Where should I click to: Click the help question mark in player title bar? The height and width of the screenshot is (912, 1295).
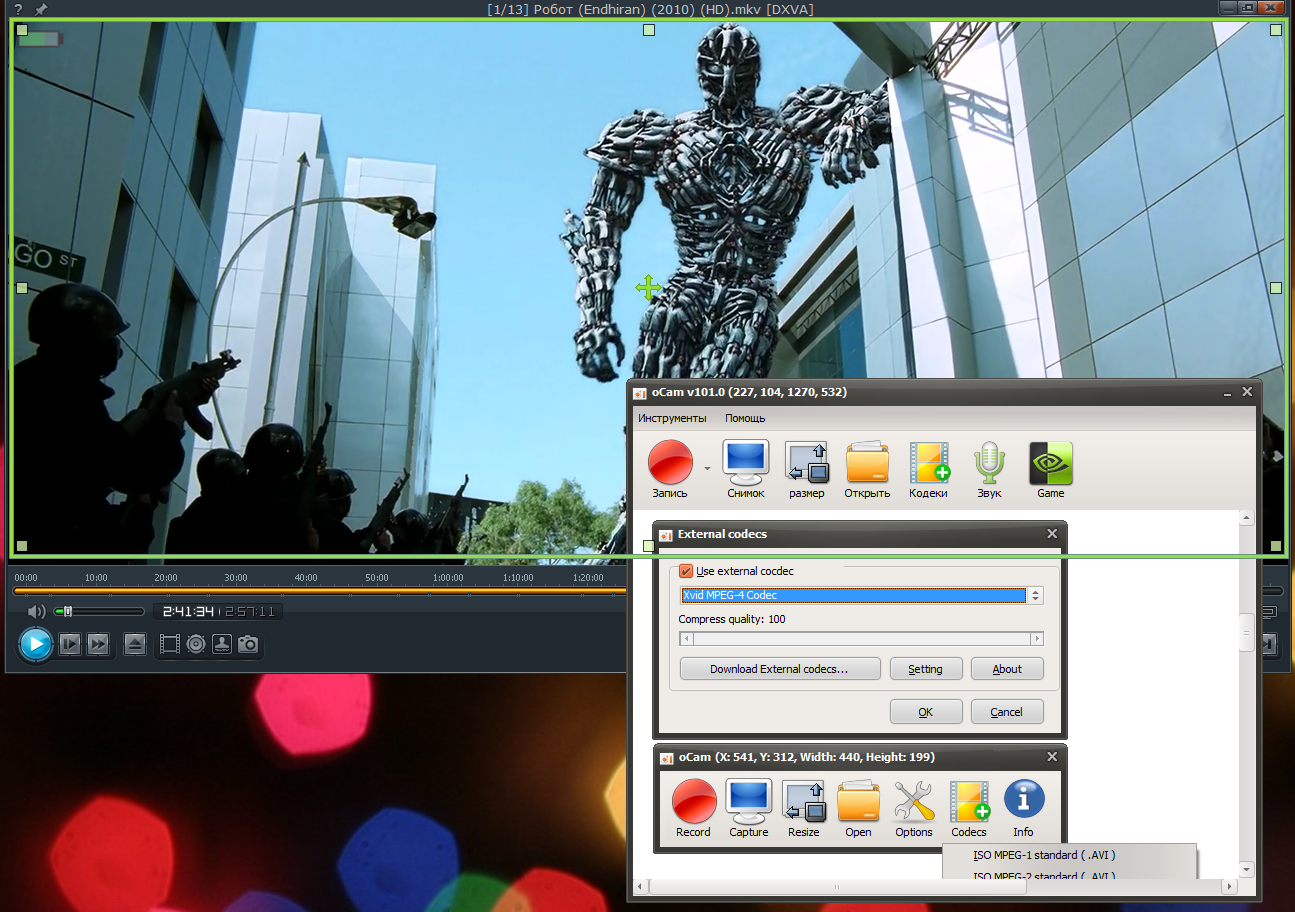(18, 9)
